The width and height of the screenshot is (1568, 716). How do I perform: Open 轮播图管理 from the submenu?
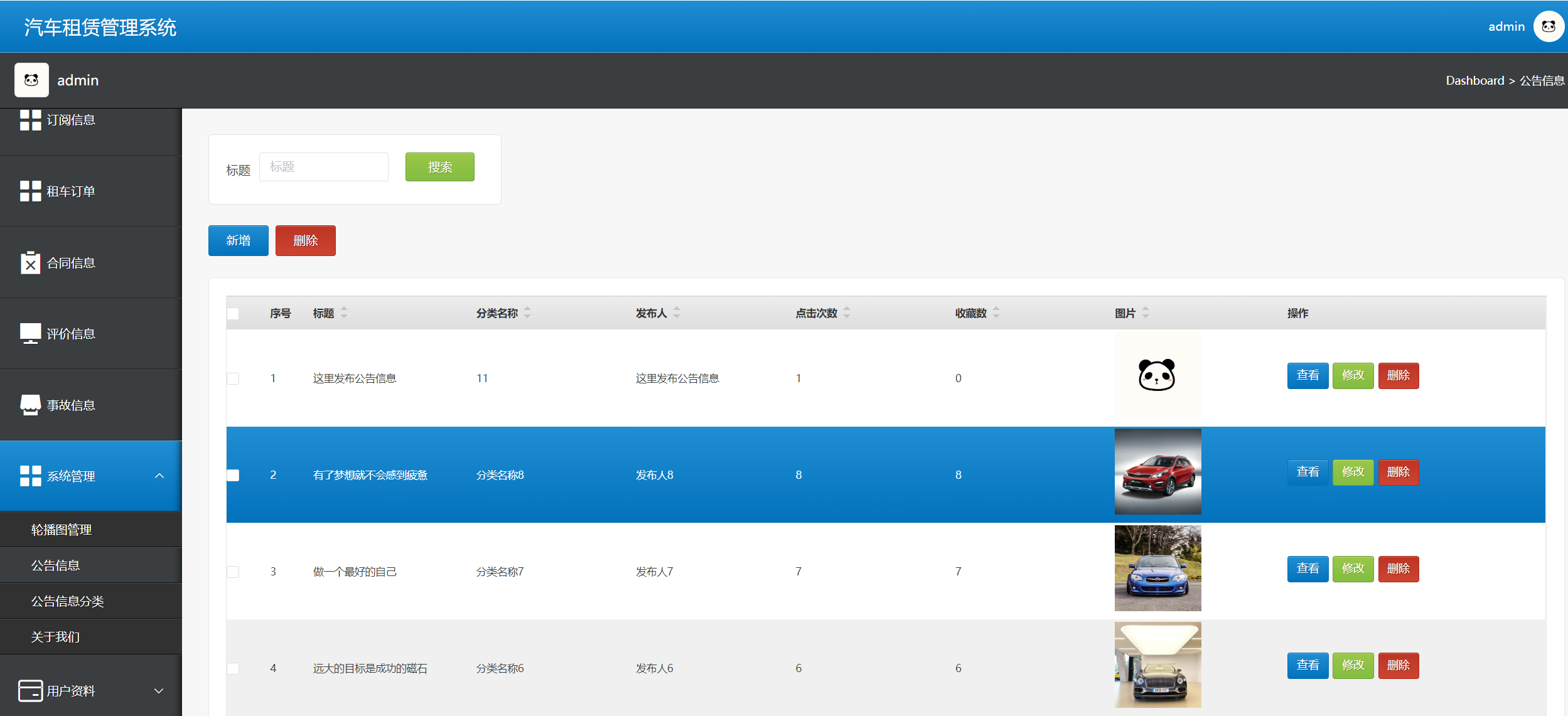tap(61, 529)
